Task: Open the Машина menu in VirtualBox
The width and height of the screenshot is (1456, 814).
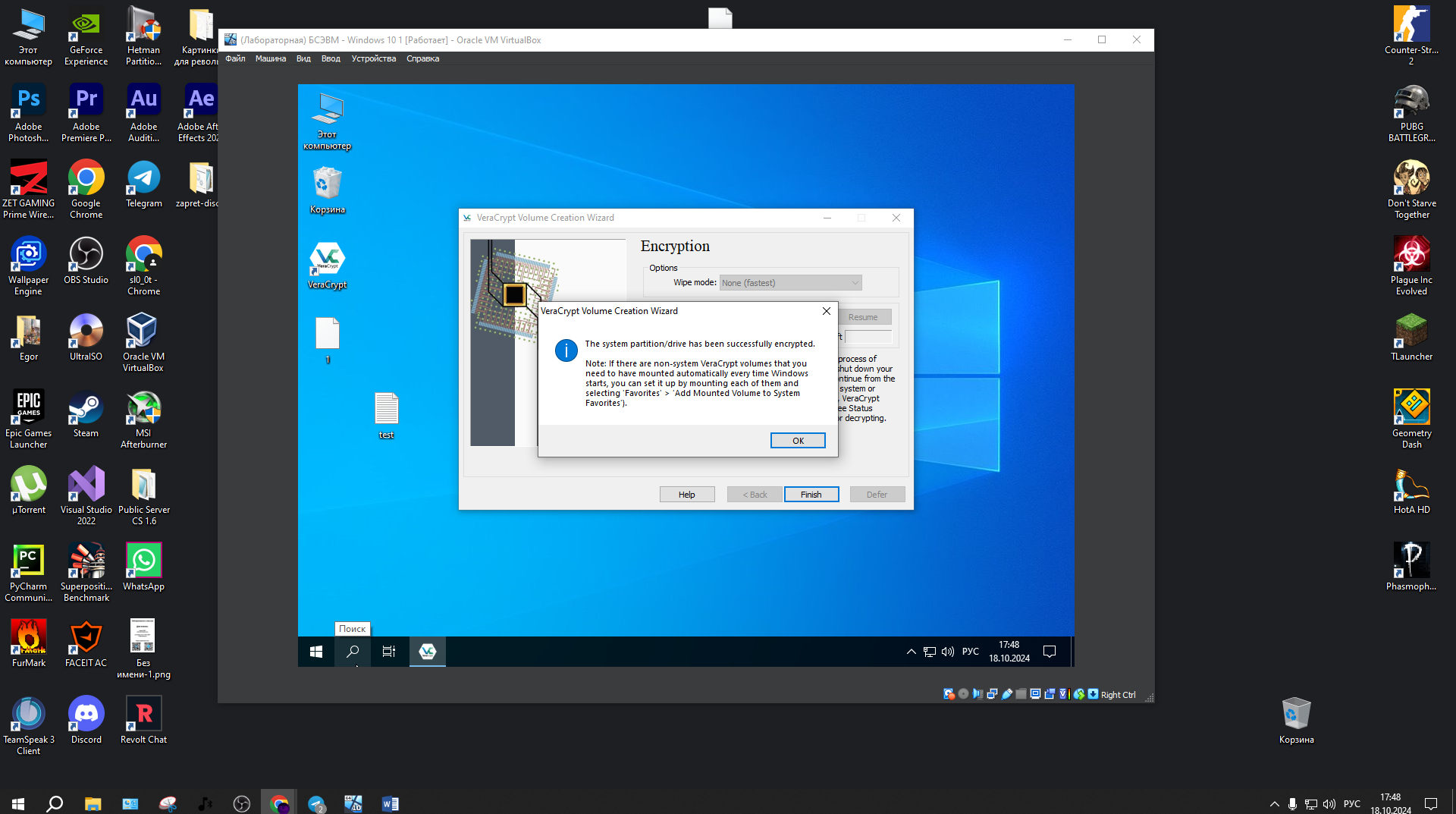Action: pos(271,58)
